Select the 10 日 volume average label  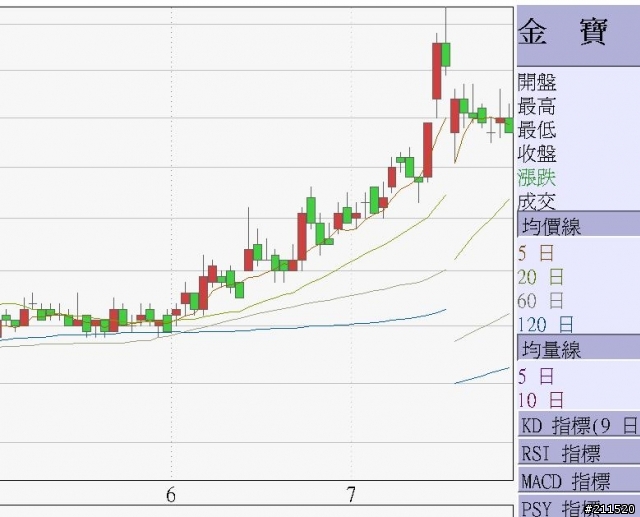click(x=540, y=400)
